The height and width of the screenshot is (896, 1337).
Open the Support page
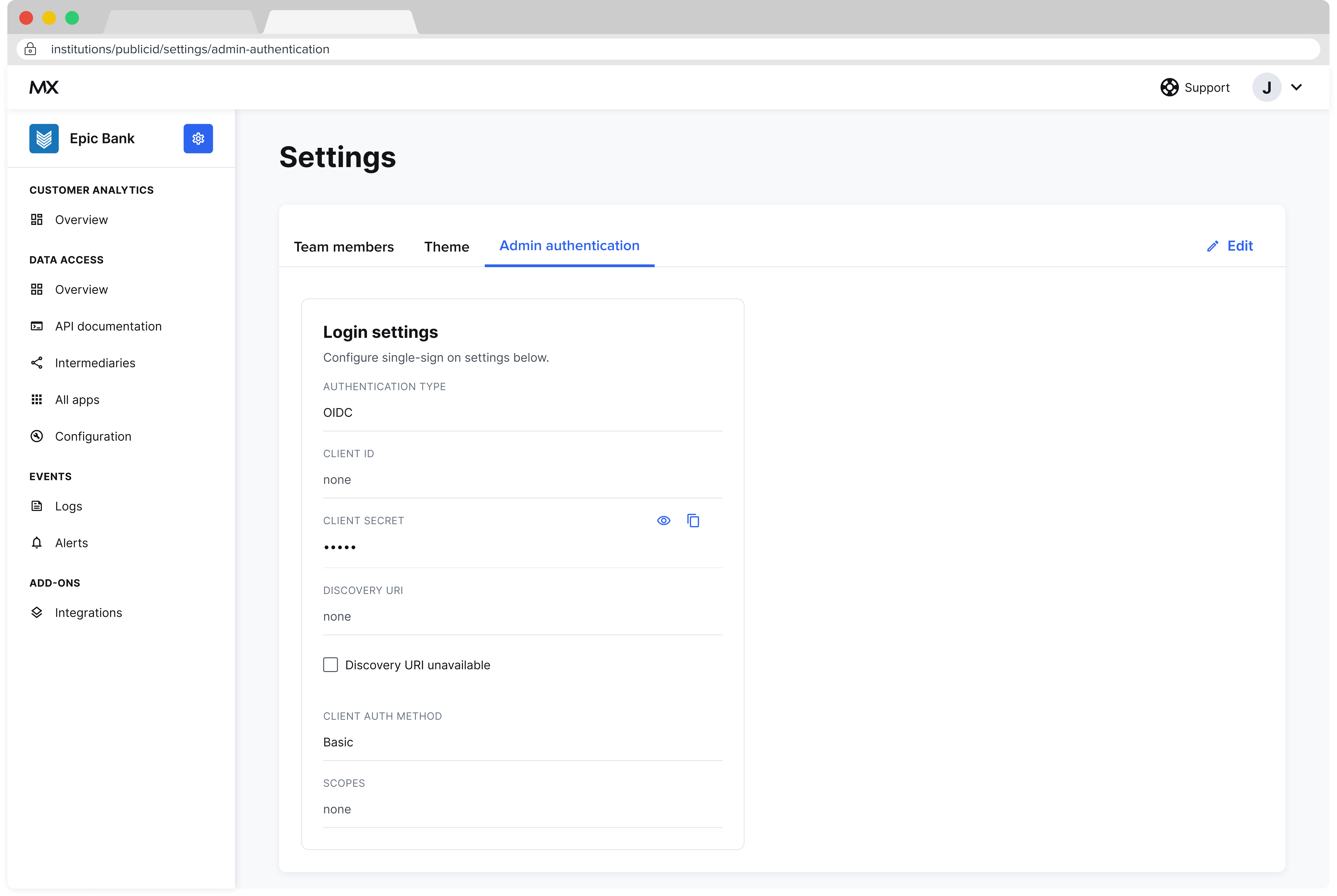point(1195,87)
